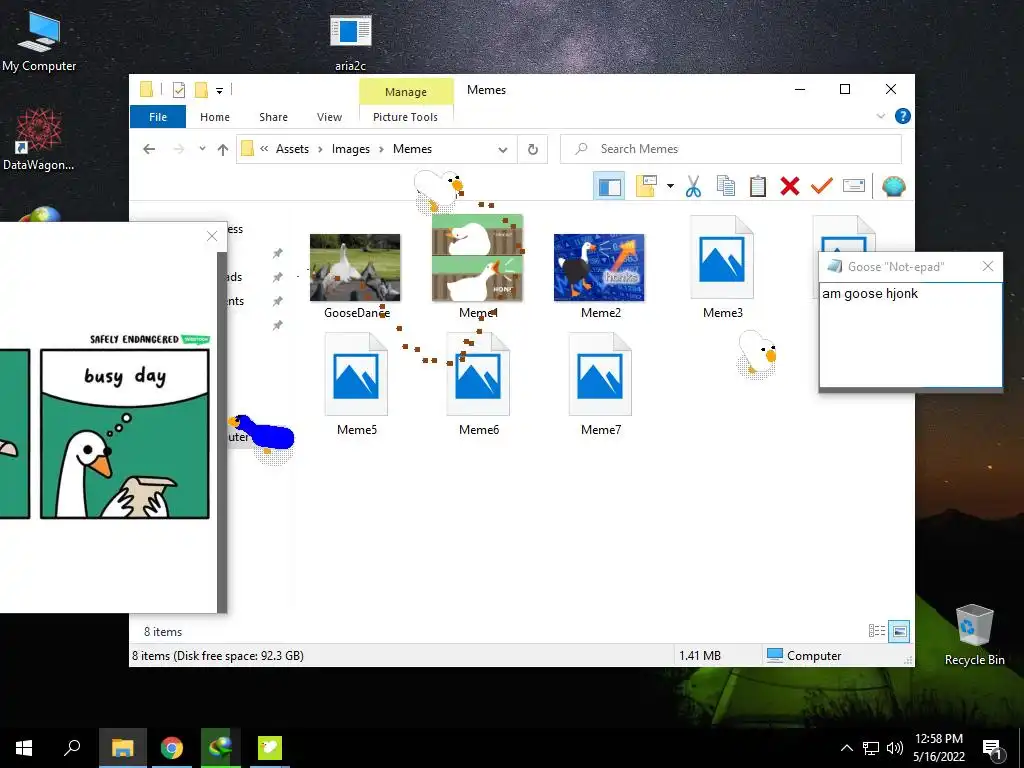Open the shell-shaped settings icon
The image size is (1024, 768).
[x=893, y=187]
